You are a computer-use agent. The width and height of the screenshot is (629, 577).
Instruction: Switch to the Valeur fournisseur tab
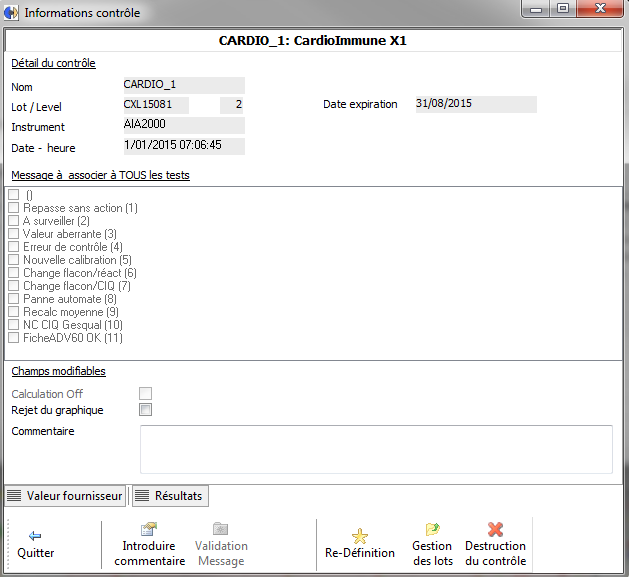click(65, 496)
